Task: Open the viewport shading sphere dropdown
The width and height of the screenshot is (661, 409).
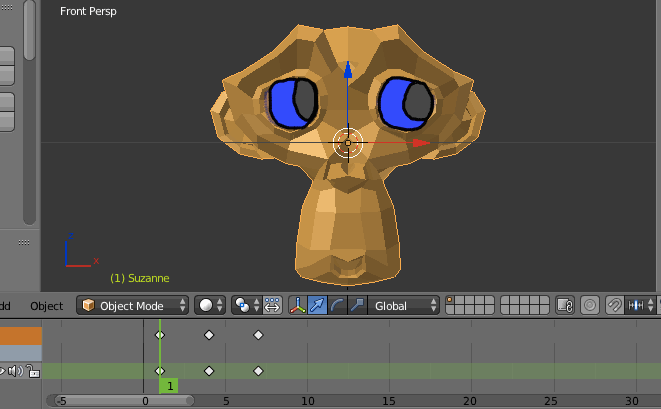Action: (x=210, y=305)
